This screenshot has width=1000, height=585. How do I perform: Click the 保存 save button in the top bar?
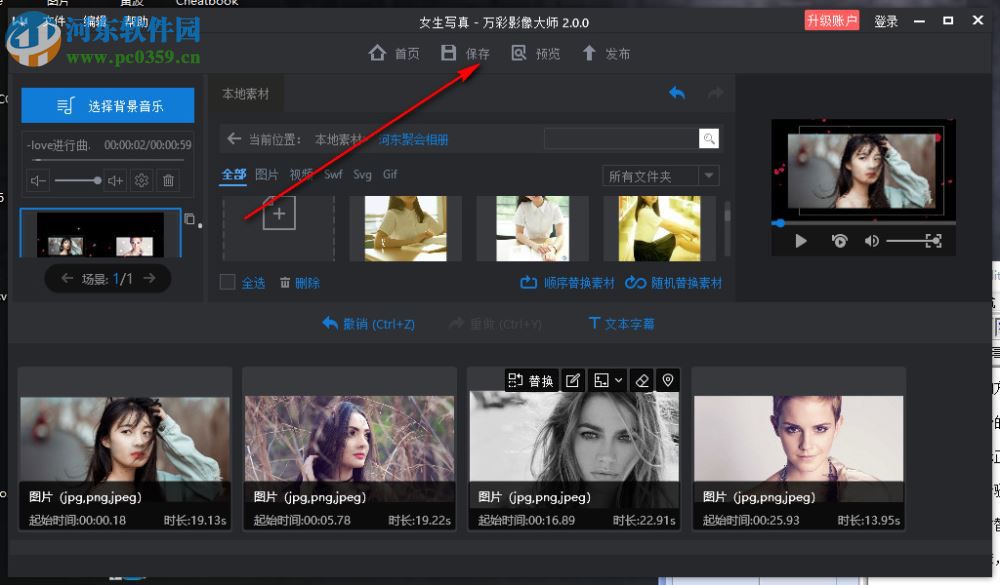tap(465, 53)
